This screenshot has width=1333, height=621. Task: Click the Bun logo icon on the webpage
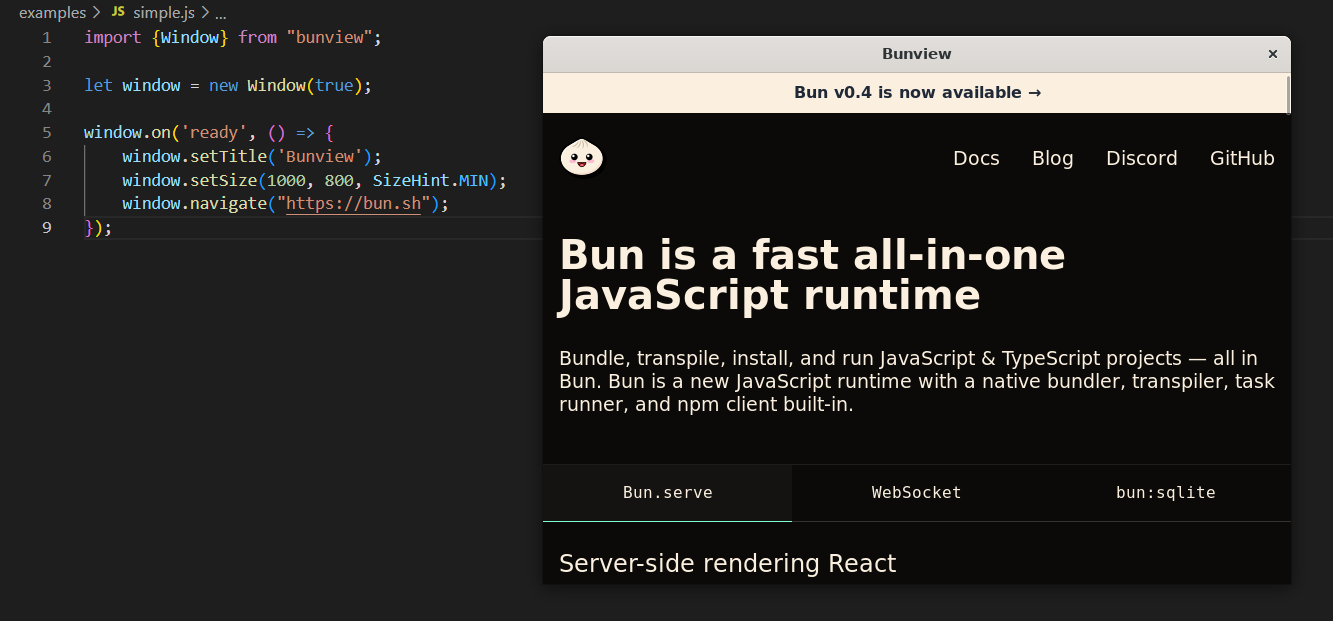[581, 158]
